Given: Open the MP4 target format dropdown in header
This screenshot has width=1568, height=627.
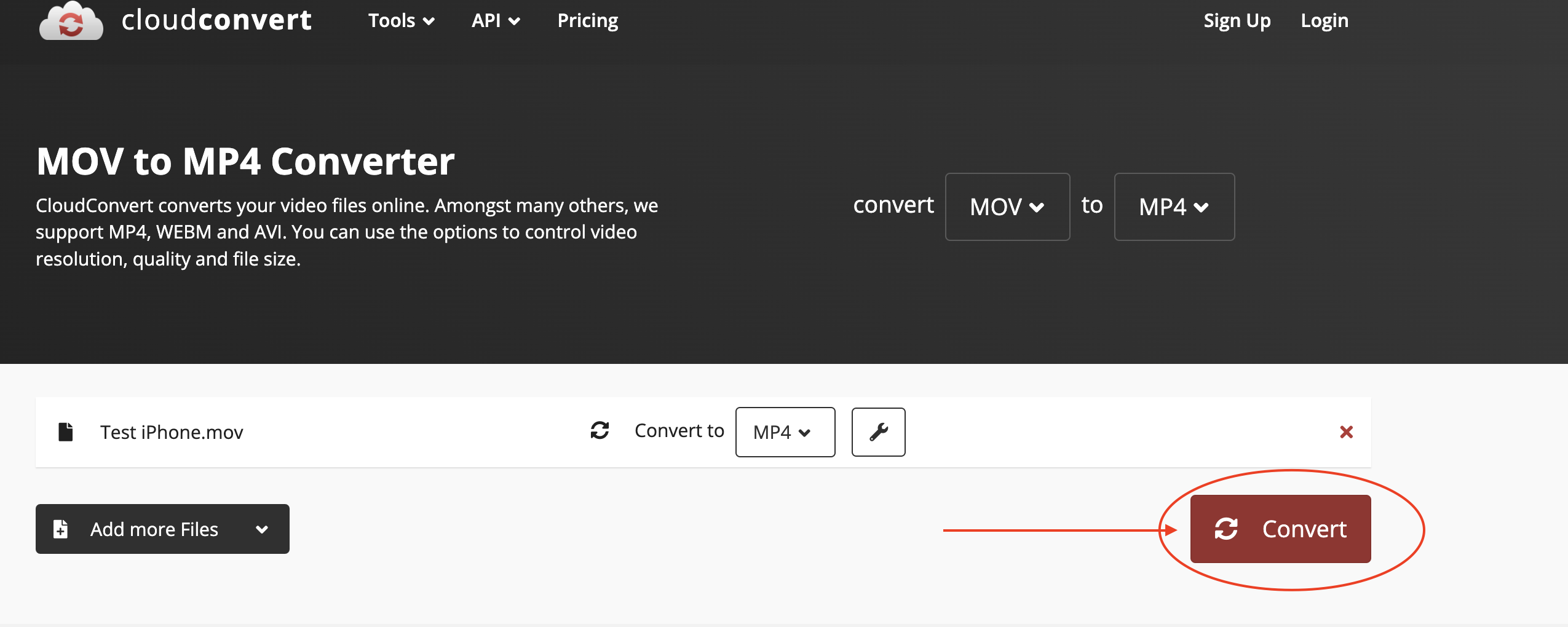Looking at the screenshot, I should pyautogui.click(x=1174, y=207).
